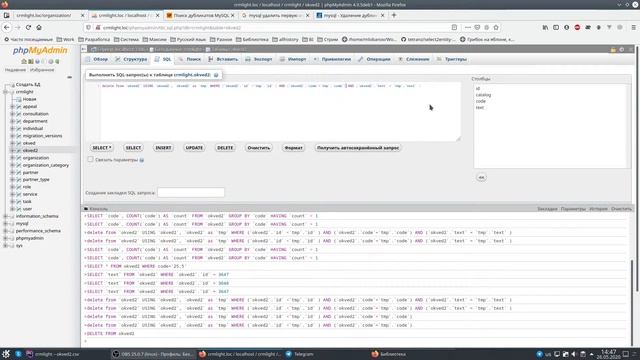
Task: Open the clock in system tray
Action: point(608,354)
